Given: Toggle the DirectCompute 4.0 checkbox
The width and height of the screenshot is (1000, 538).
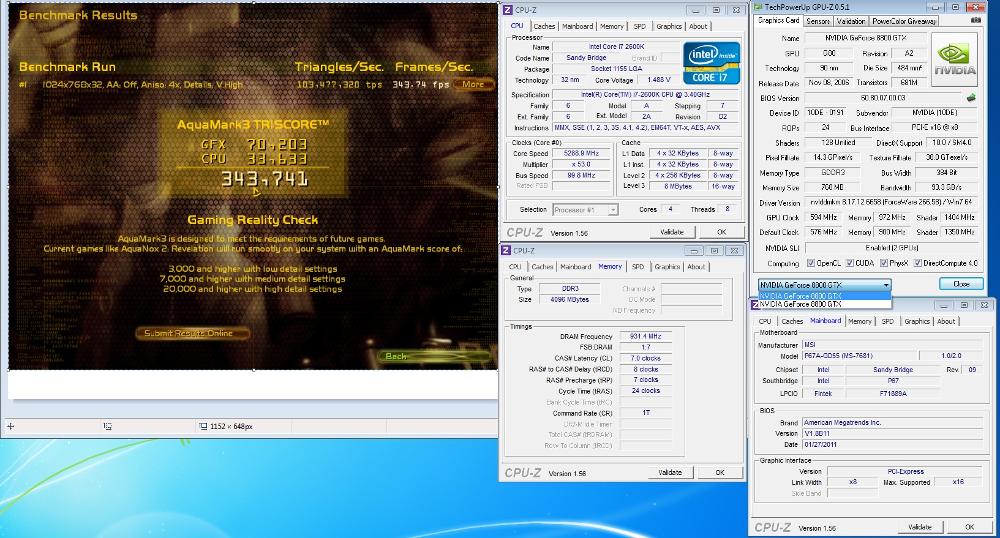Looking at the screenshot, I should point(917,263).
